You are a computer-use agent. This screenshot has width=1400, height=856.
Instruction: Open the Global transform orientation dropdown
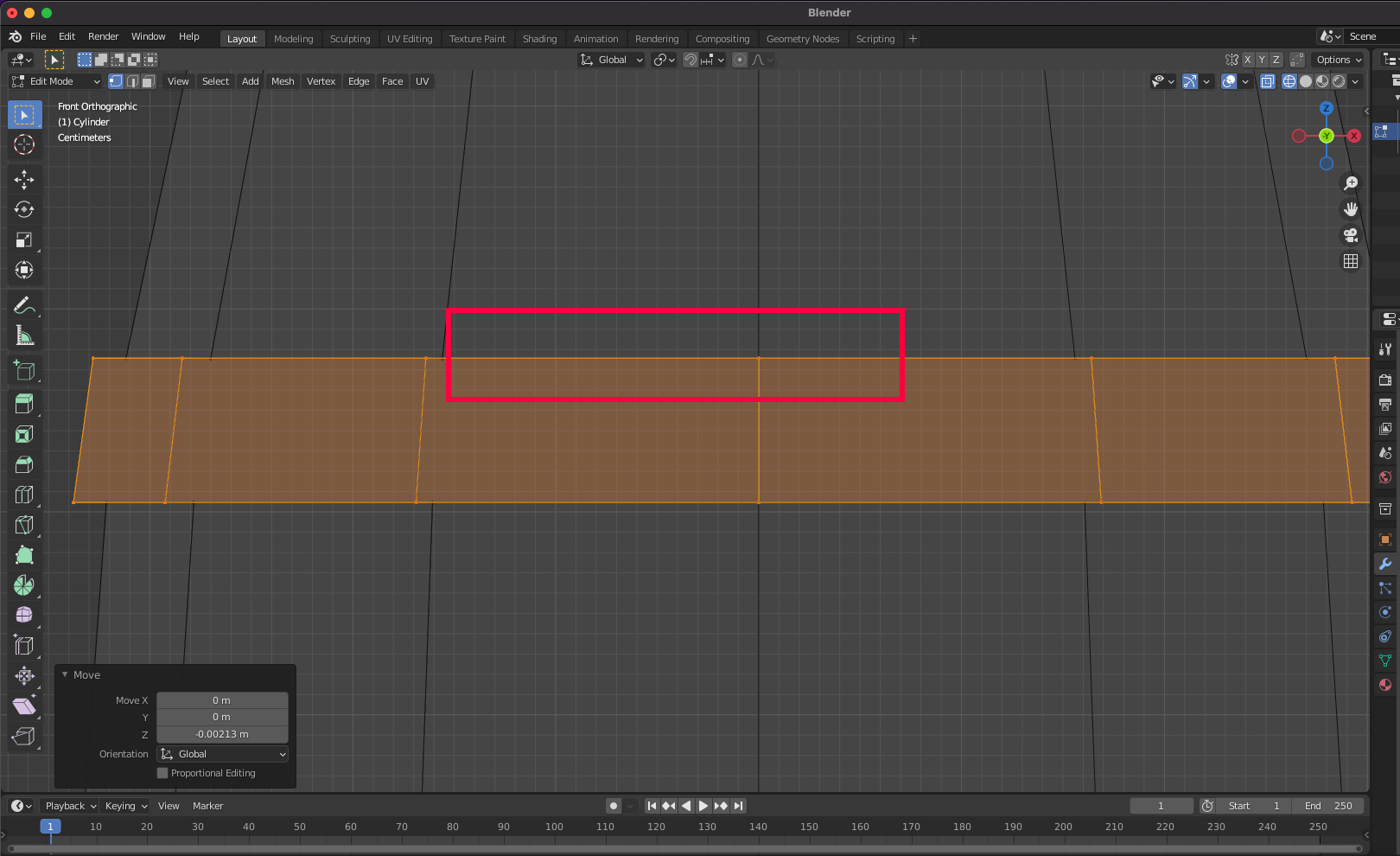pos(612,60)
